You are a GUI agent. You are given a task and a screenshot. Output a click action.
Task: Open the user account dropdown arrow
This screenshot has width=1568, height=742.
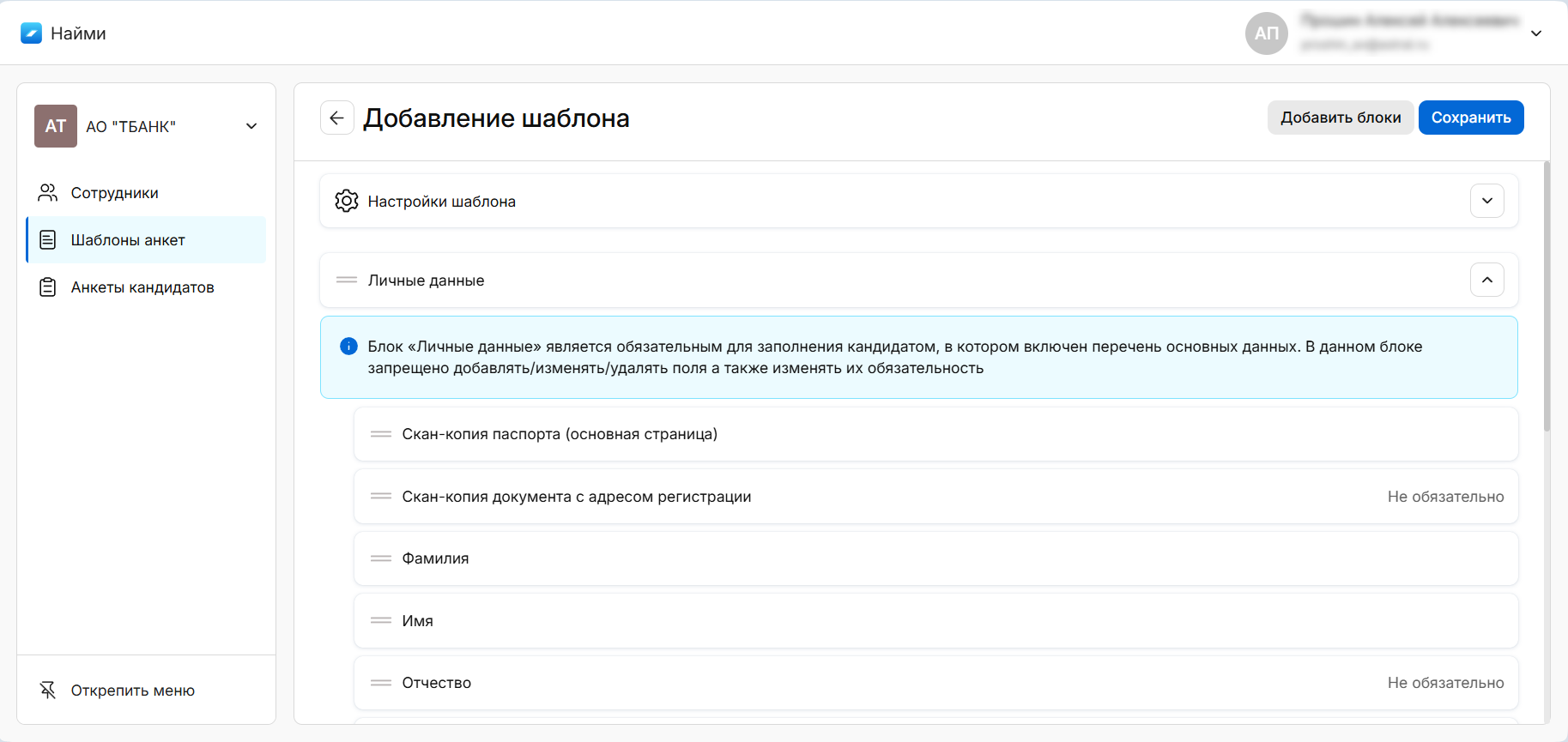[x=1536, y=33]
